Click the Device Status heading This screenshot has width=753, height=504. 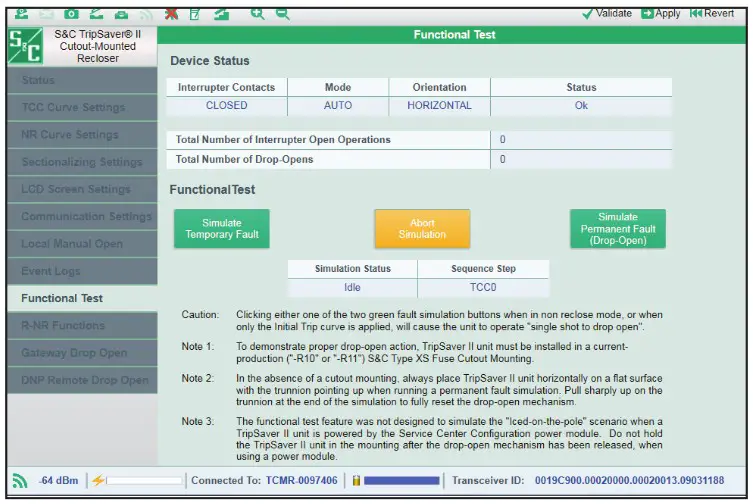click(210, 61)
